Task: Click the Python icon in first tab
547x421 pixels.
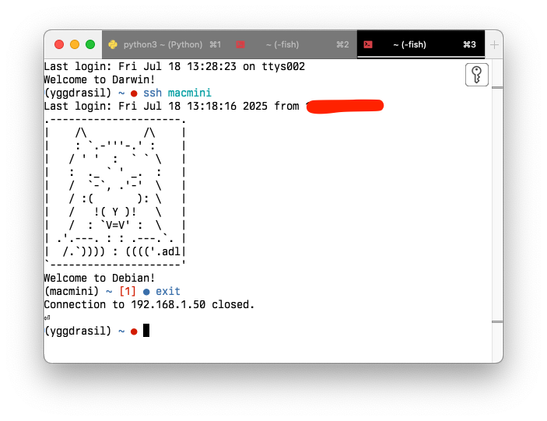Action: (113, 44)
